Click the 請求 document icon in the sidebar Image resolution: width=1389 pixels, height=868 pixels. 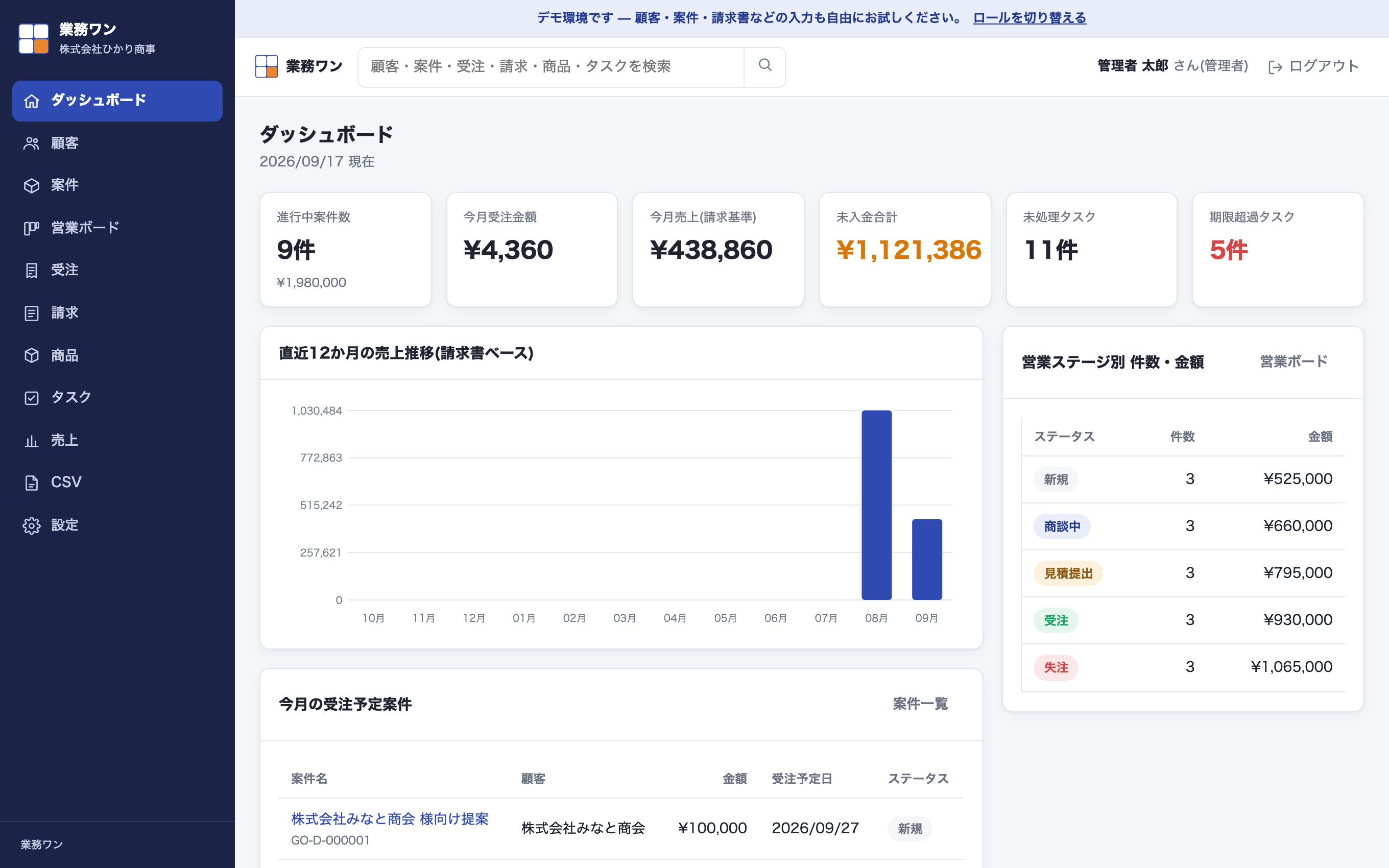point(32,313)
